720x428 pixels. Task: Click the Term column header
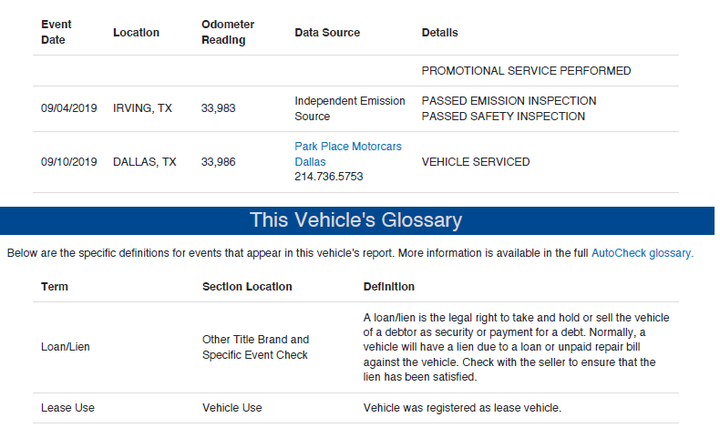54,287
